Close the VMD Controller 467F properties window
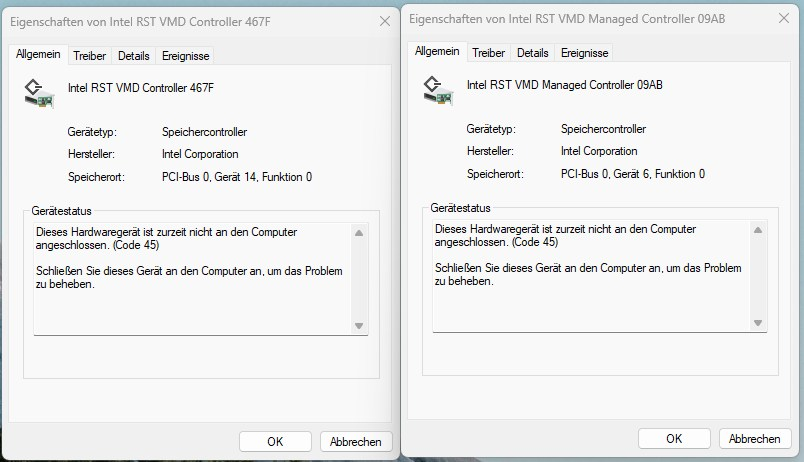This screenshot has width=804, height=462. [385, 21]
